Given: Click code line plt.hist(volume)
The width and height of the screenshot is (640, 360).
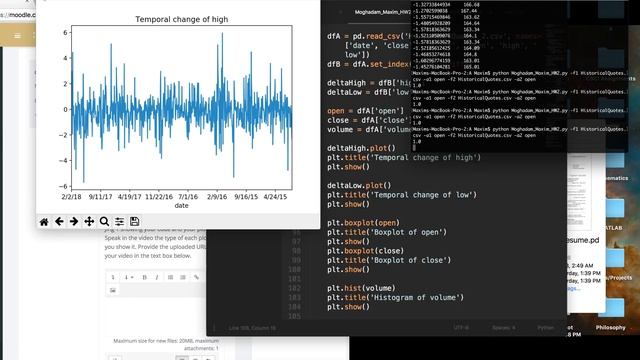Looking at the screenshot, I should (x=361, y=288).
